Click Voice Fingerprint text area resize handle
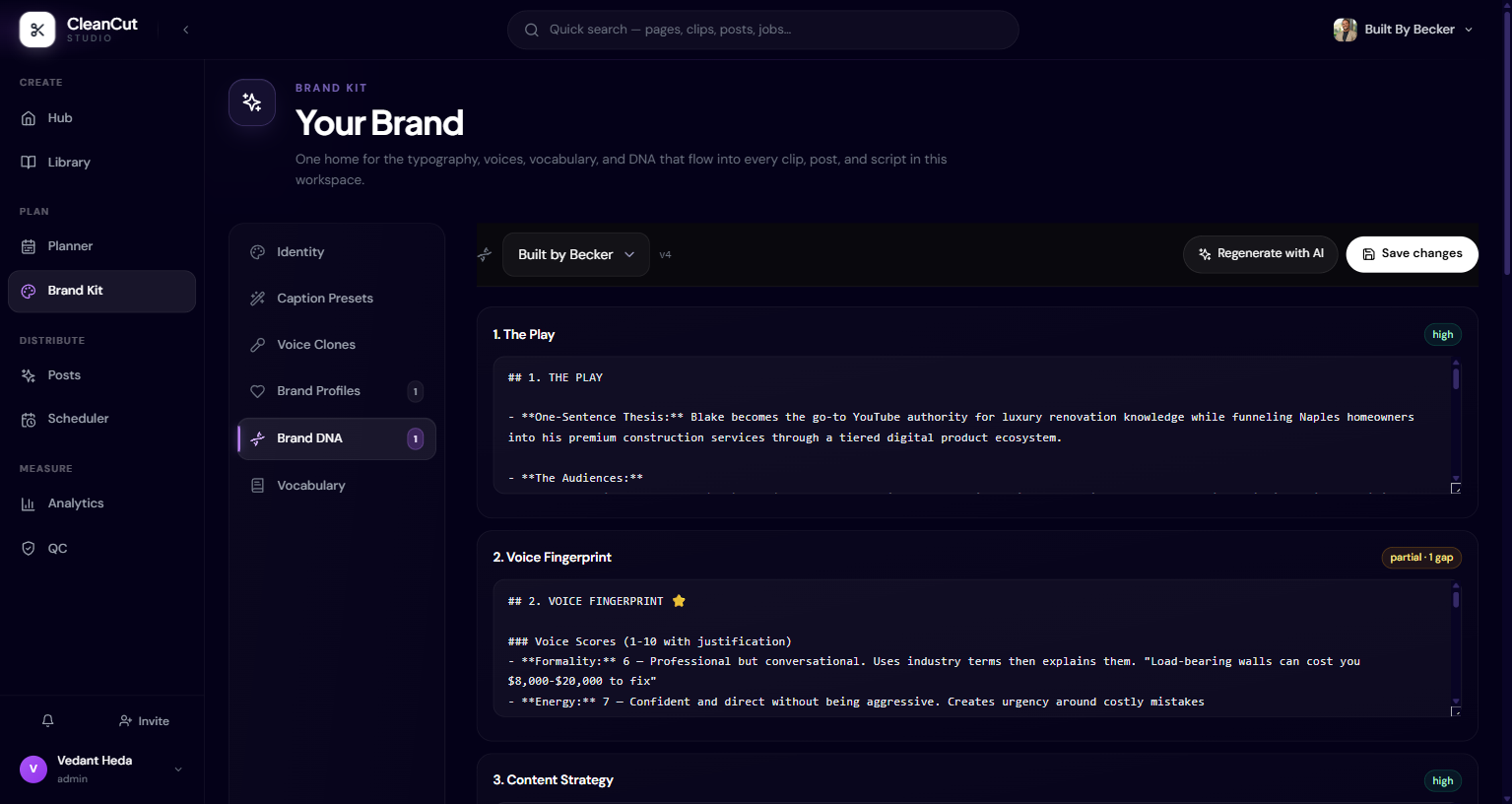This screenshot has height=804, width=1512. coord(1456,711)
